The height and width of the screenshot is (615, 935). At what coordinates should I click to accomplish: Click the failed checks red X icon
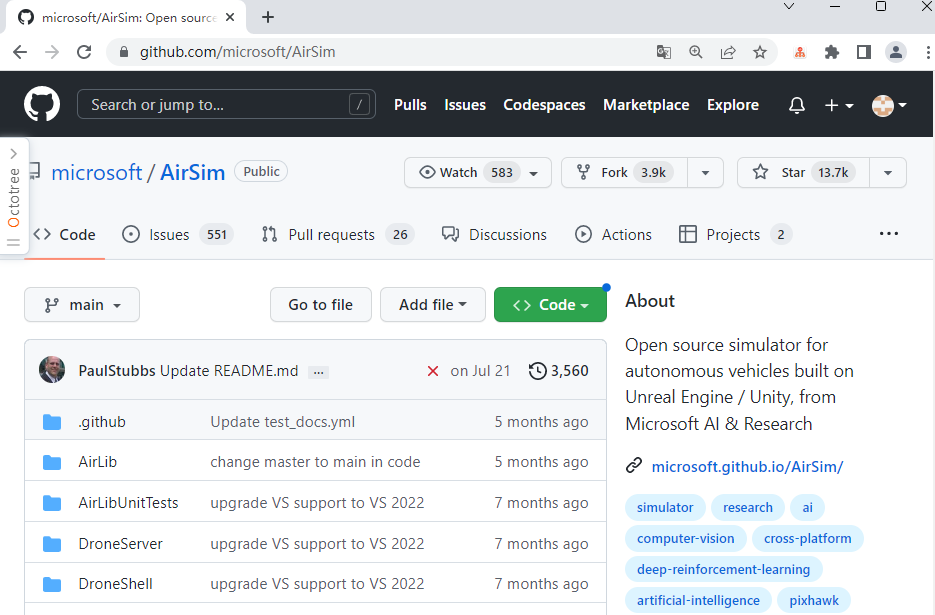(x=433, y=371)
